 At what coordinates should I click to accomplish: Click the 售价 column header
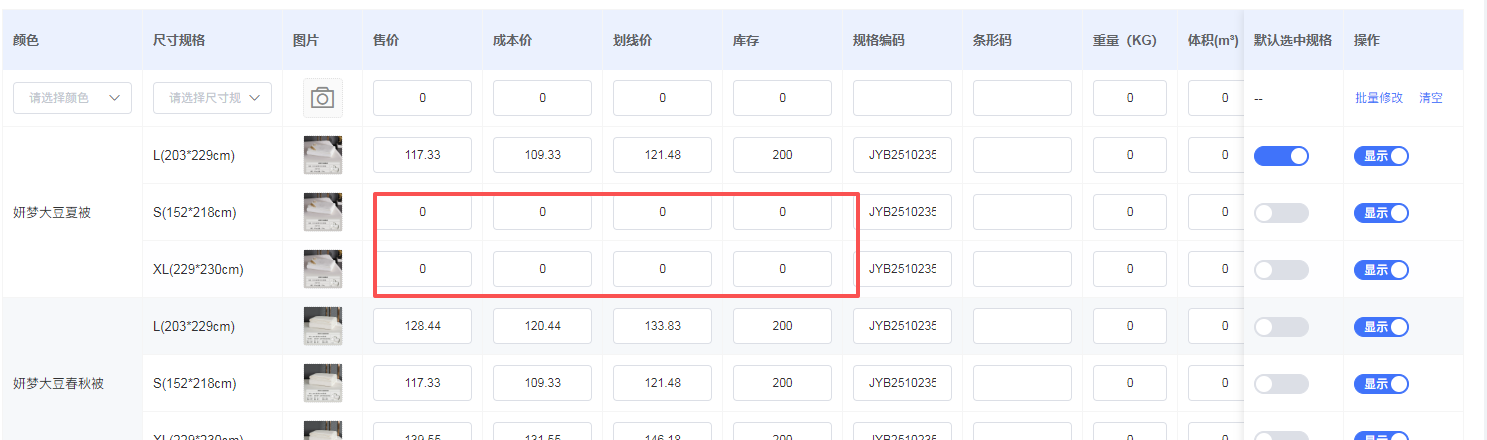pyautogui.click(x=386, y=40)
